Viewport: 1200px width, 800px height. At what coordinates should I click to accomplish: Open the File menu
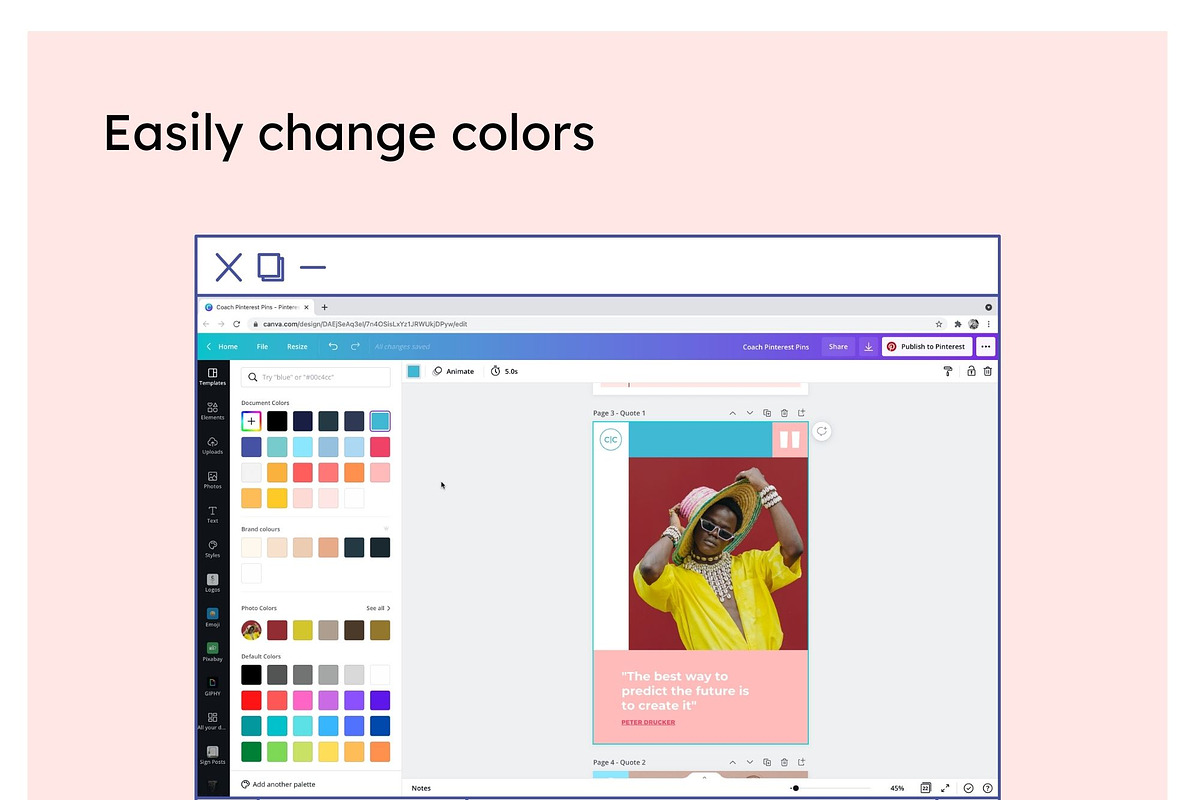(262, 346)
